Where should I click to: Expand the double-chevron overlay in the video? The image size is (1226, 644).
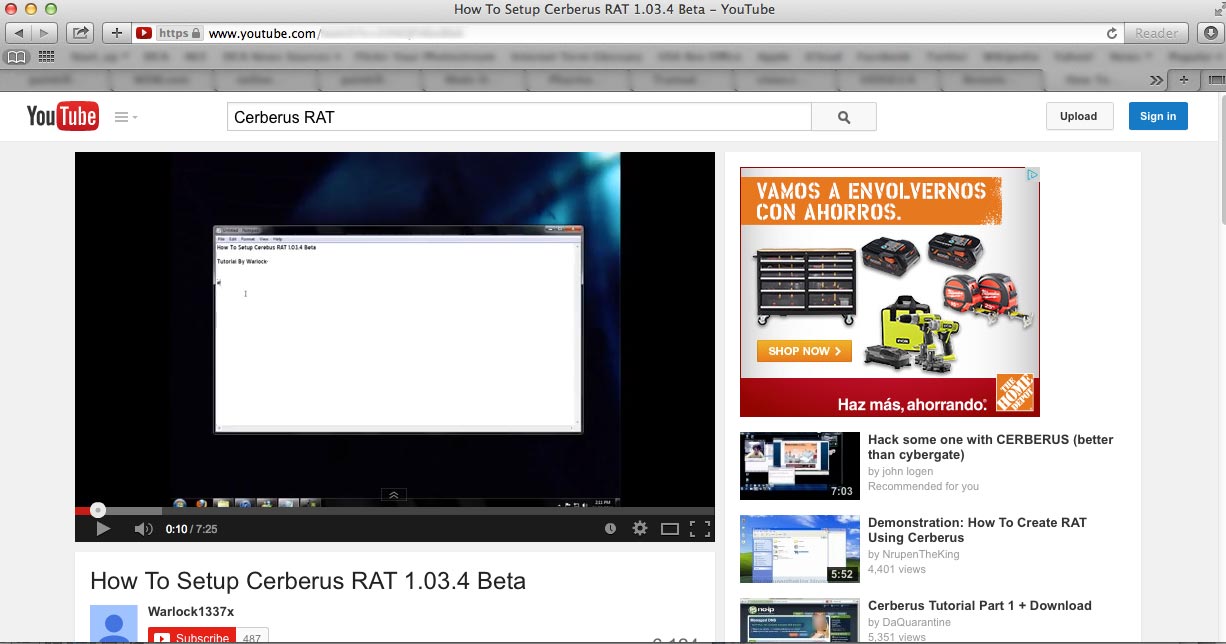click(x=394, y=494)
